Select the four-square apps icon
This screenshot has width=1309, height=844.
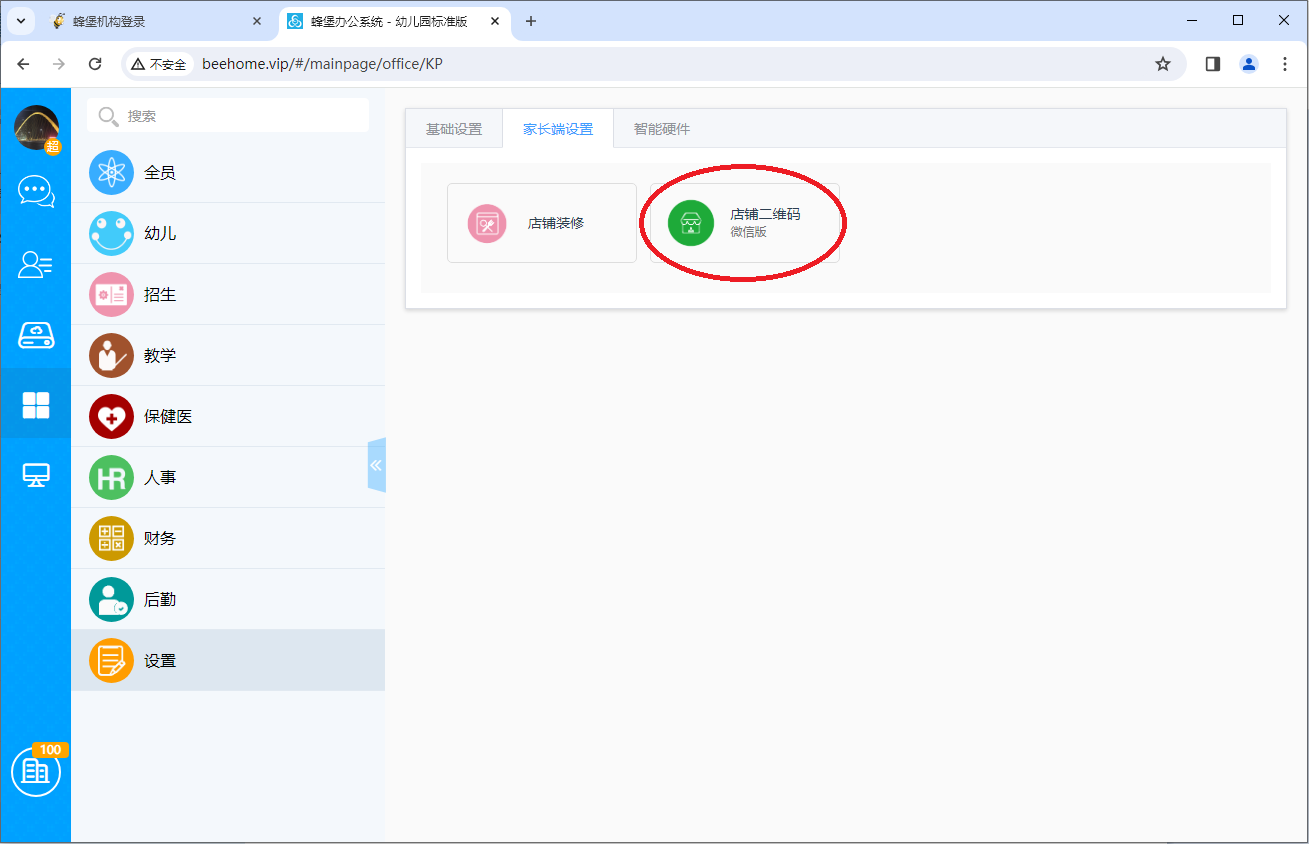[36, 405]
